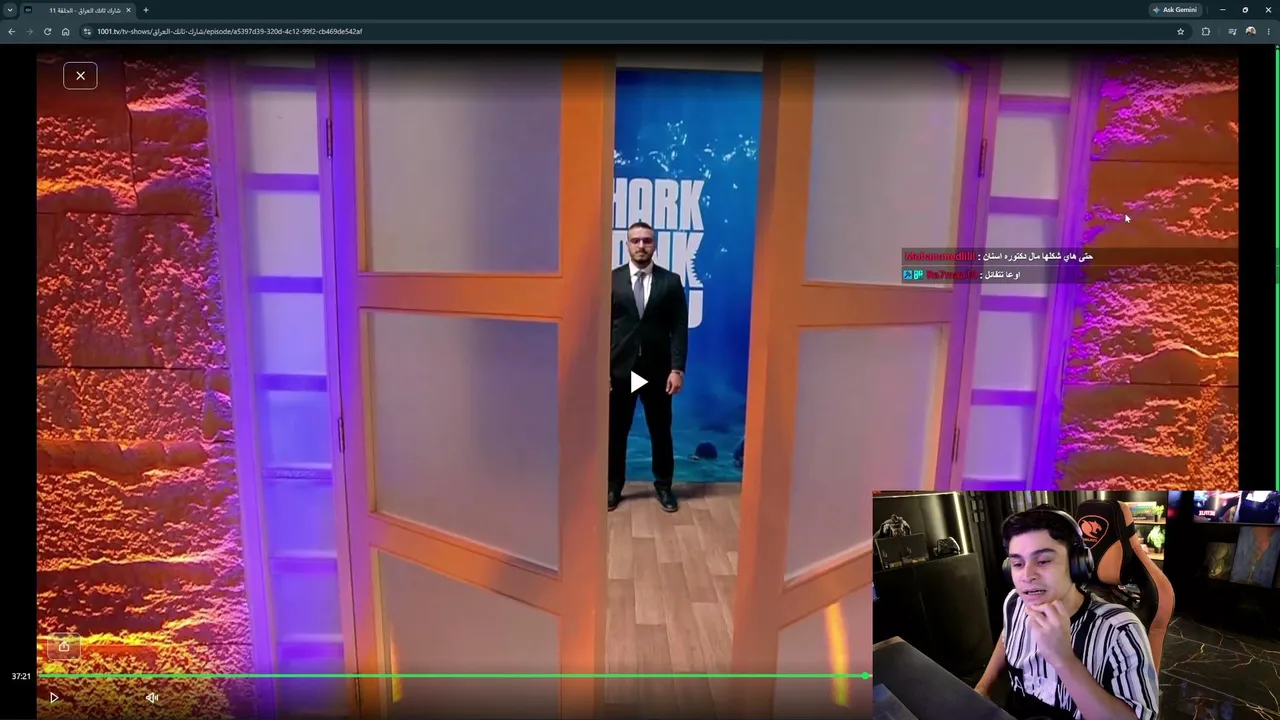Select the شارك تانك العراق browser tab
This screenshot has width=1280, height=720.
(x=78, y=10)
